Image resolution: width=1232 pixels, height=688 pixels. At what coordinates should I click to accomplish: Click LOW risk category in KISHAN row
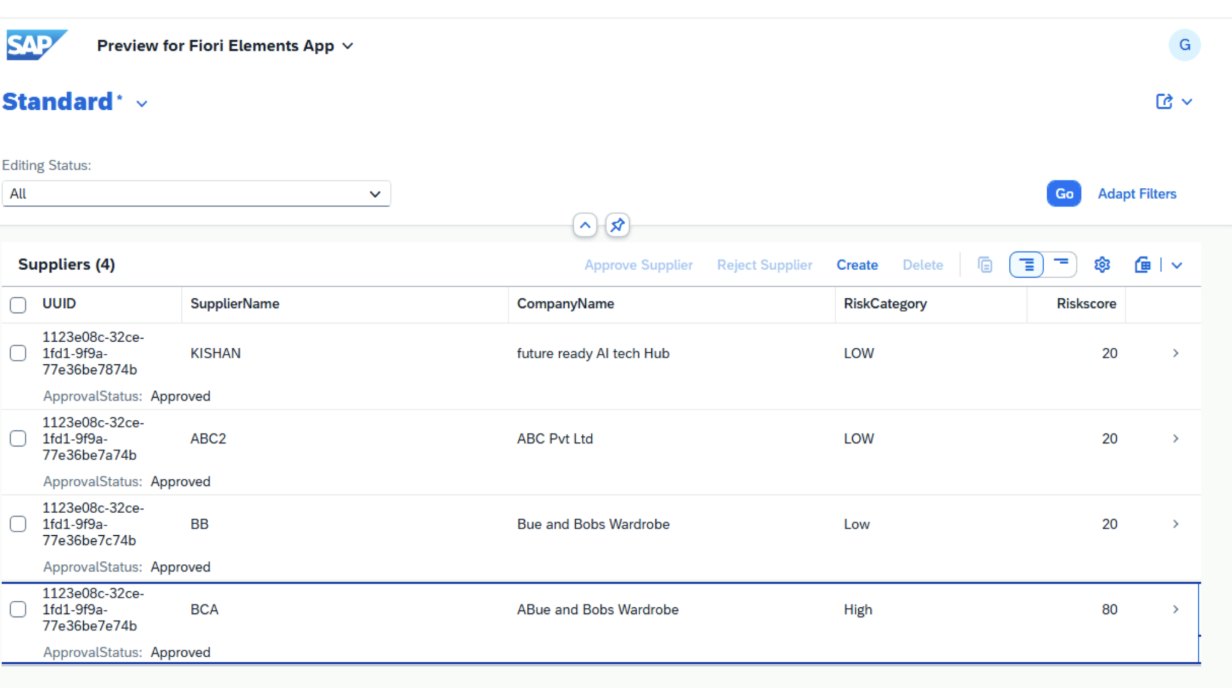pyautogui.click(x=859, y=353)
